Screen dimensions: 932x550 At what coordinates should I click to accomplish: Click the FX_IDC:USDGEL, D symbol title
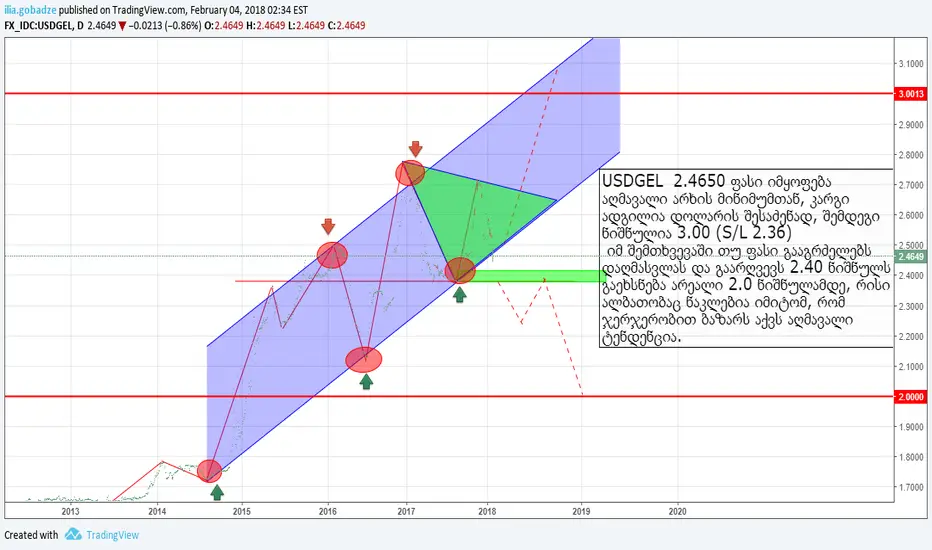[x=44, y=26]
